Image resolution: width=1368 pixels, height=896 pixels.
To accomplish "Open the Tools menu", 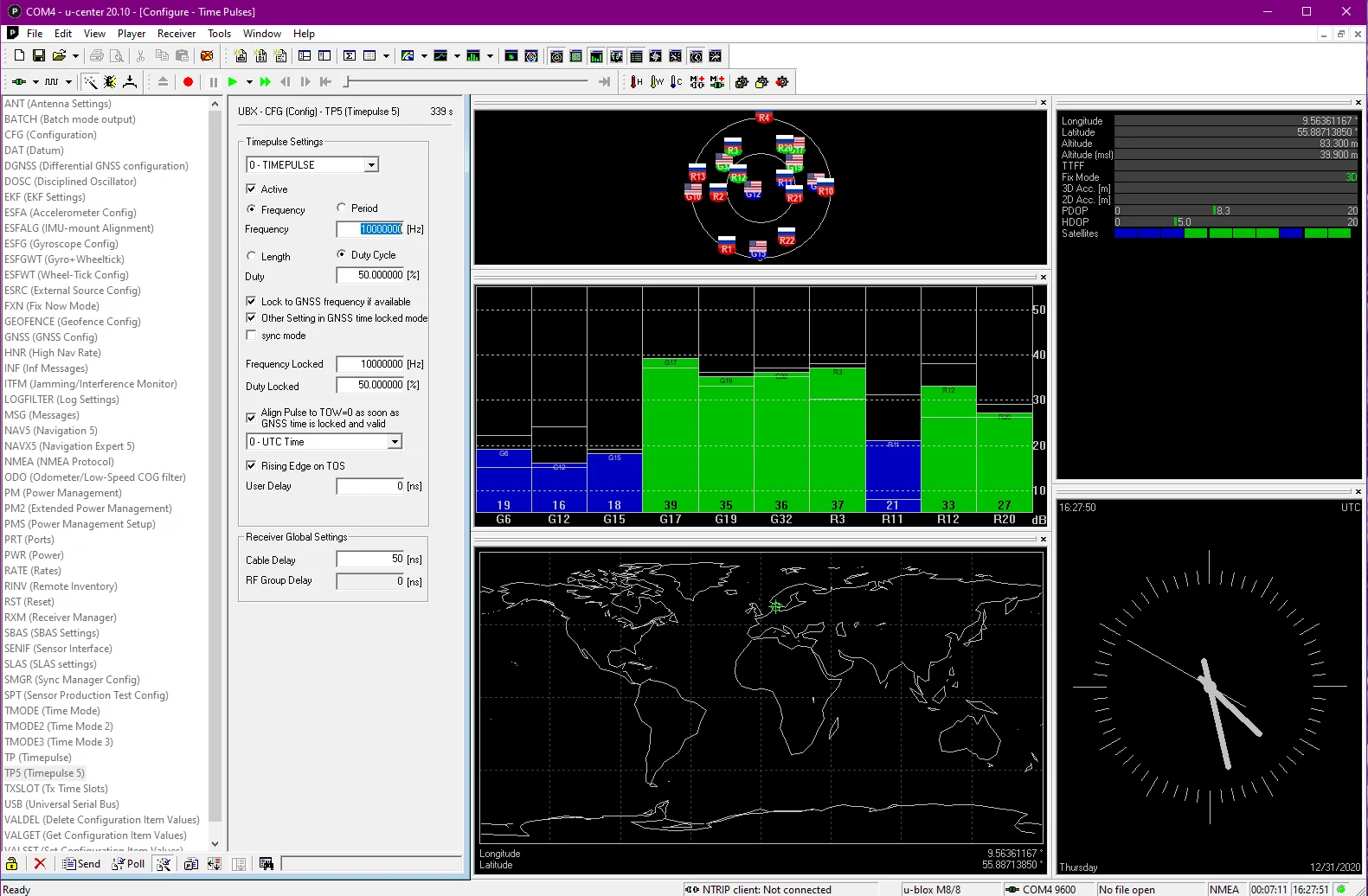I will click(219, 34).
